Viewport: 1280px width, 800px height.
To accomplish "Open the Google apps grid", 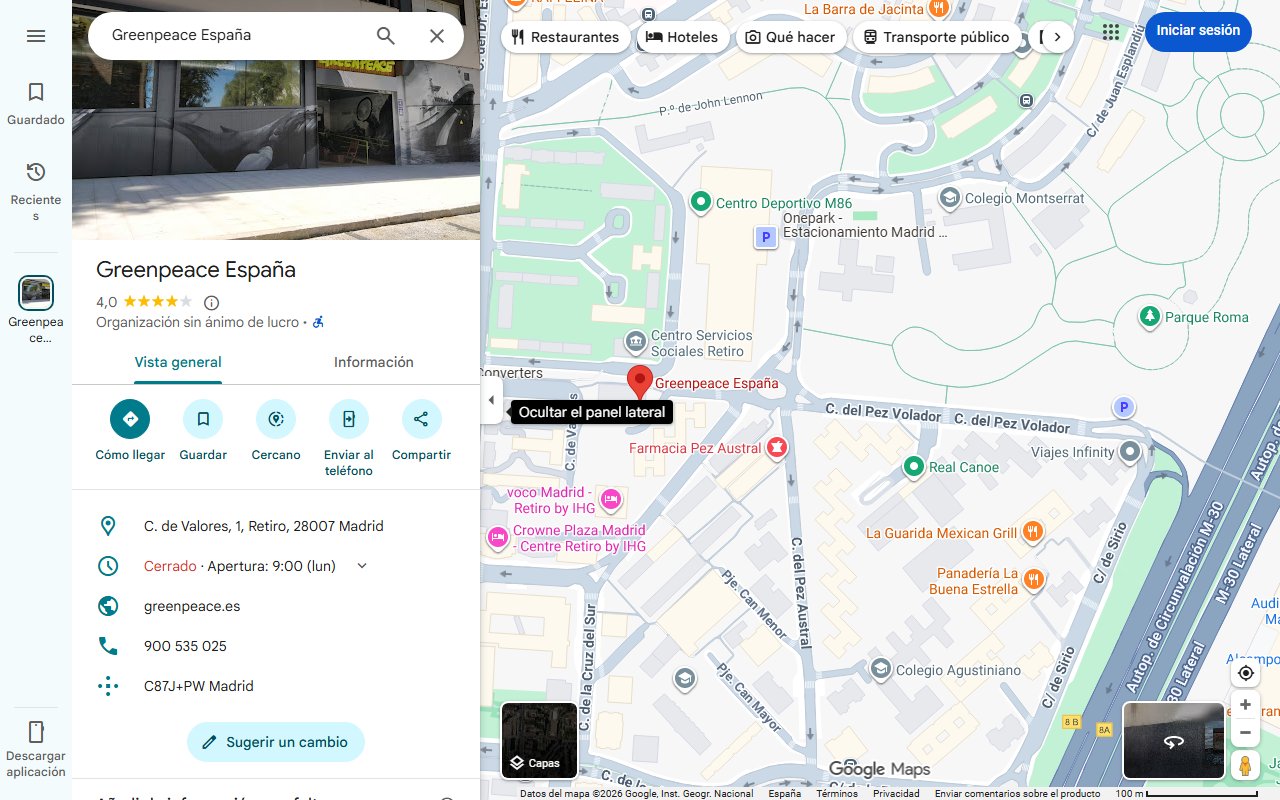I will [x=1111, y=32].
